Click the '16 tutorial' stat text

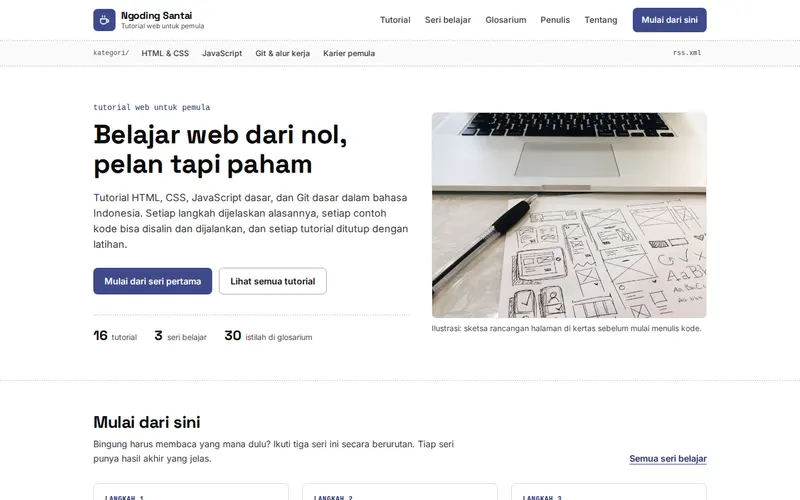(115, 336)
